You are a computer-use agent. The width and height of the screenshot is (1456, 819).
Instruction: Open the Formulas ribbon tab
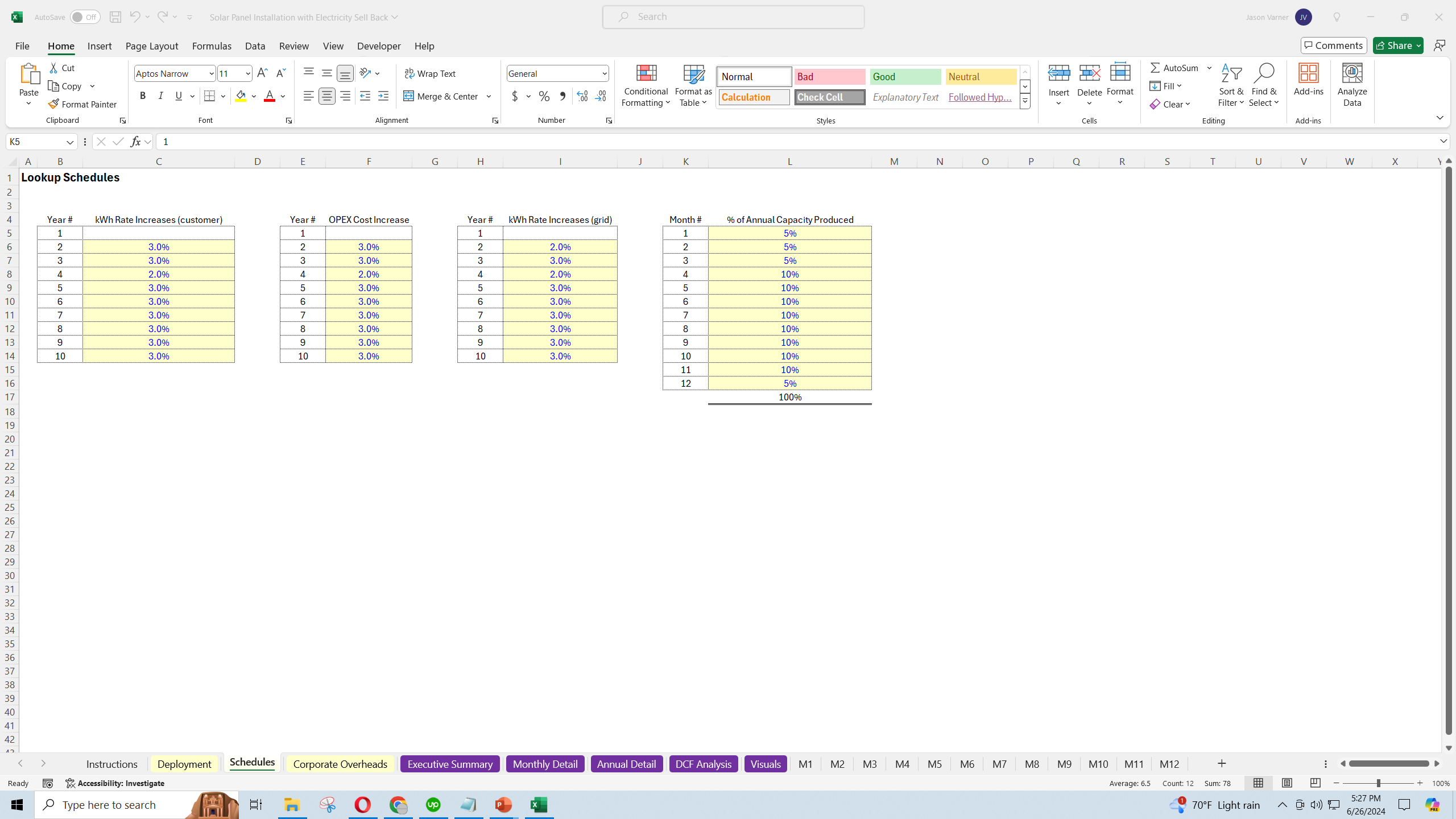(212, 46)
